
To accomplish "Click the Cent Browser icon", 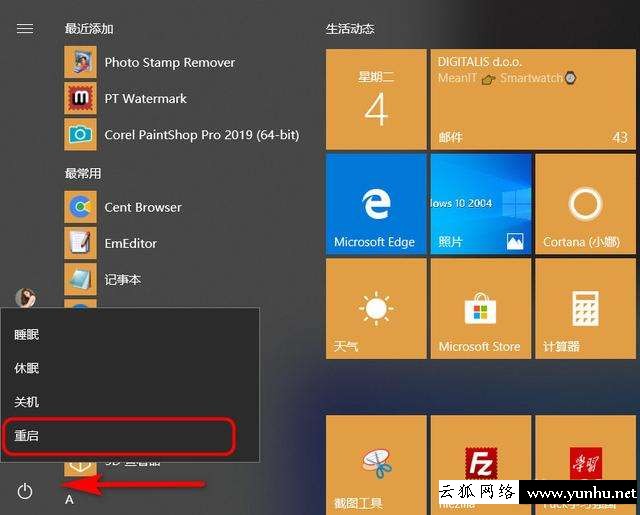I will pyautogui.click(x=80, y=207).
